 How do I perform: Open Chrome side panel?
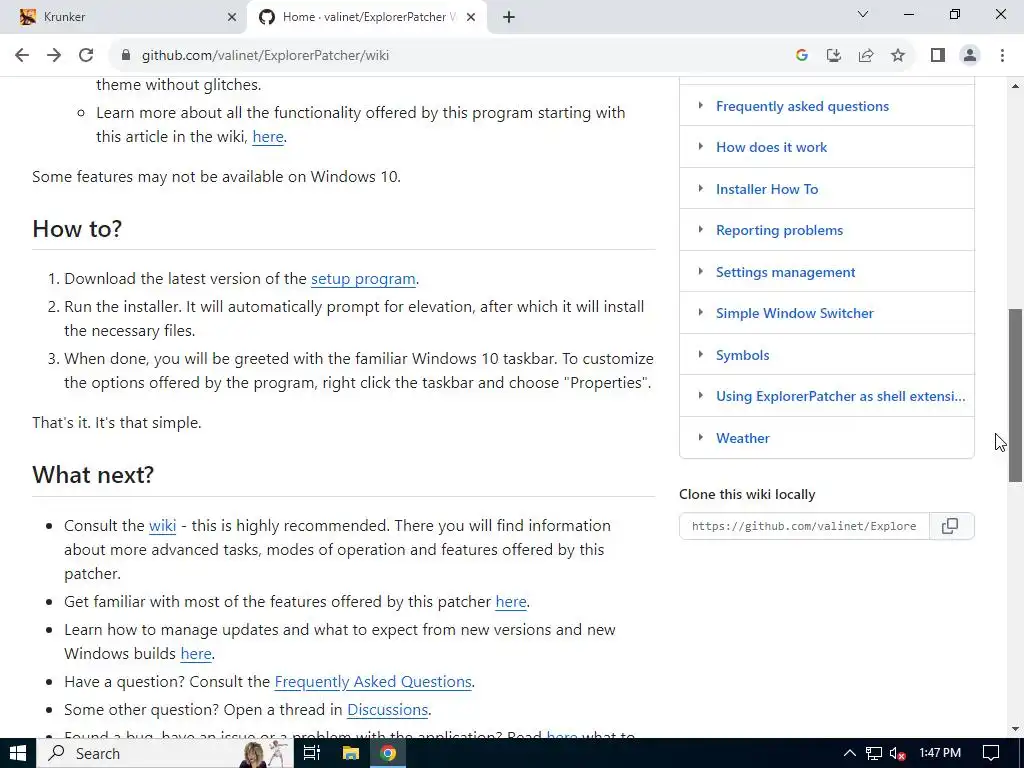click(x=938, y=56)
